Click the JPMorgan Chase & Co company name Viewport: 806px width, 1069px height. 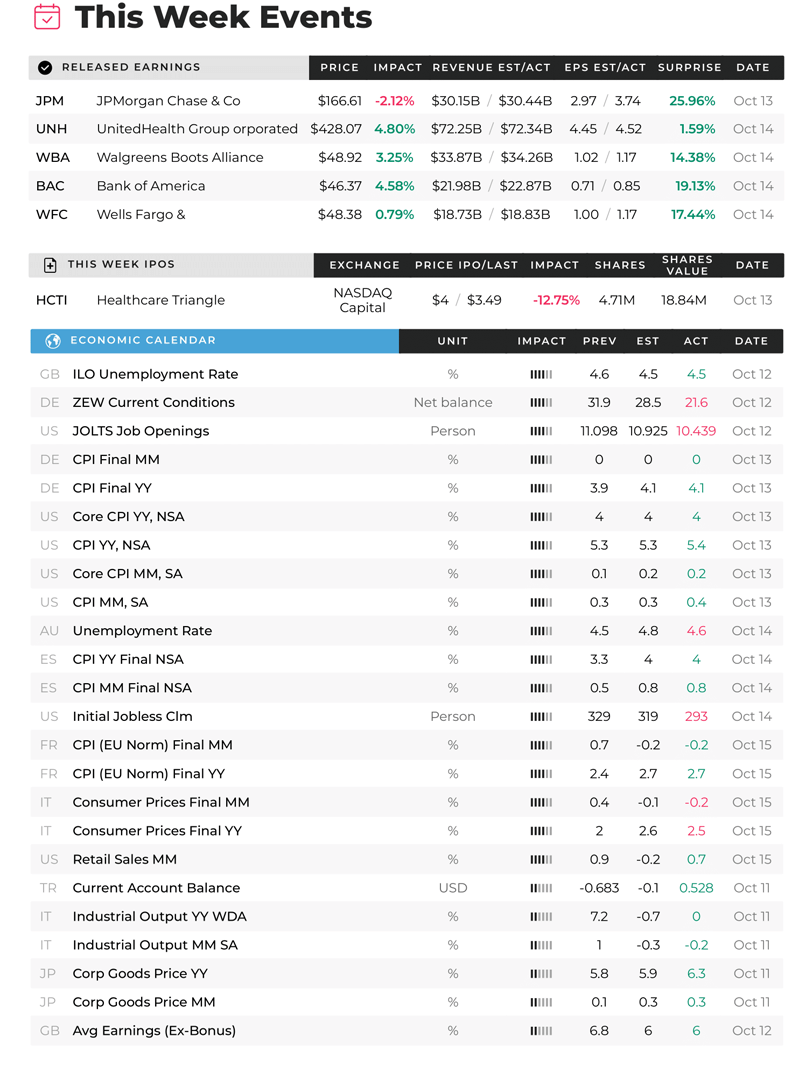tap(168, 101)
